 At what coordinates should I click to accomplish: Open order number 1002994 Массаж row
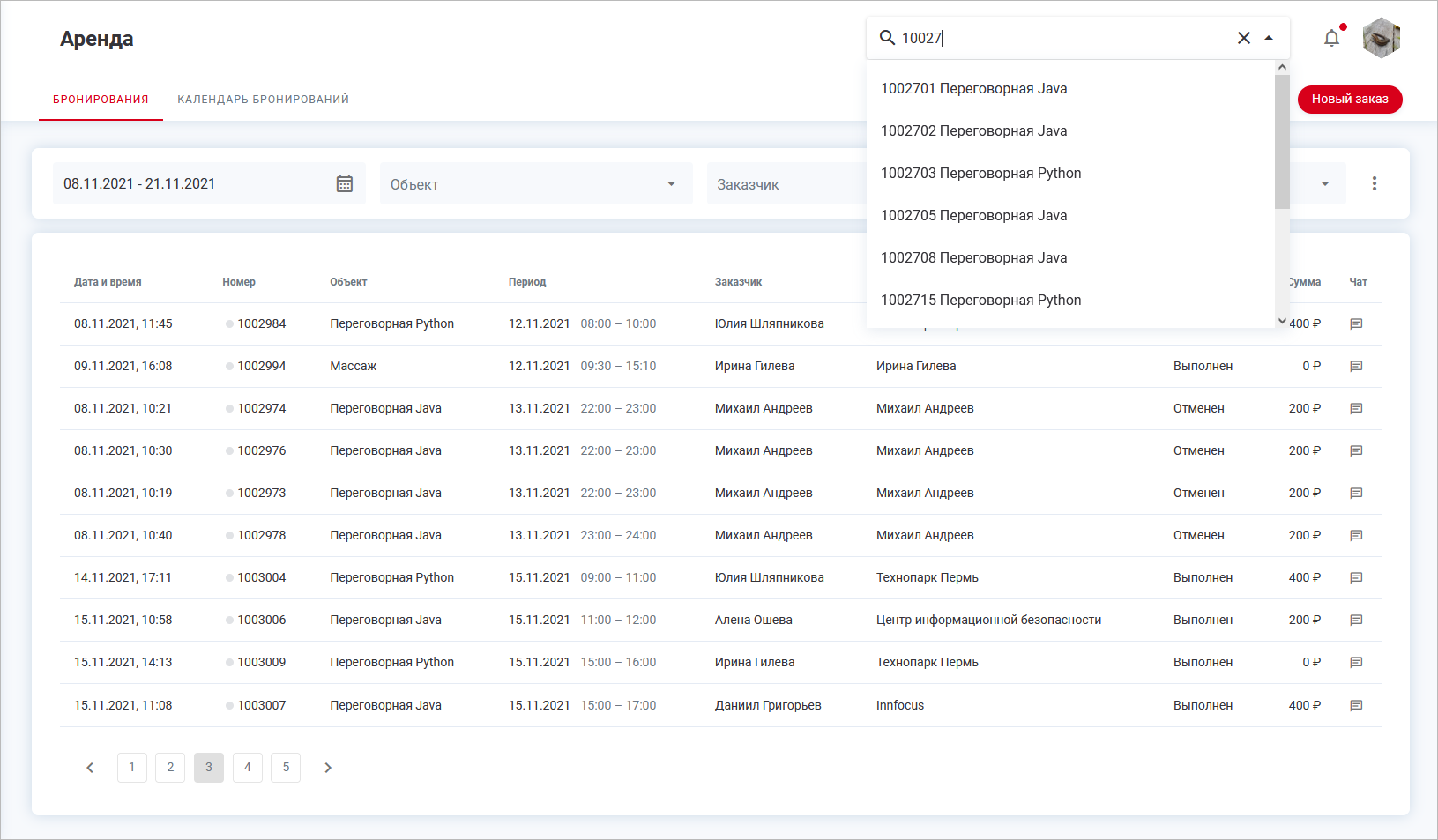point(262,366)
